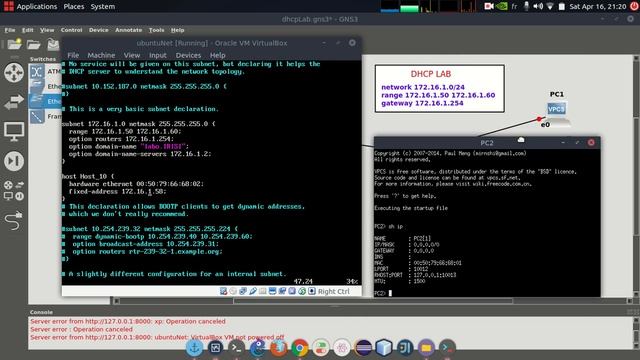
Task: Click the VirtualBox optical disk status icon
Action: pos(233,291)
